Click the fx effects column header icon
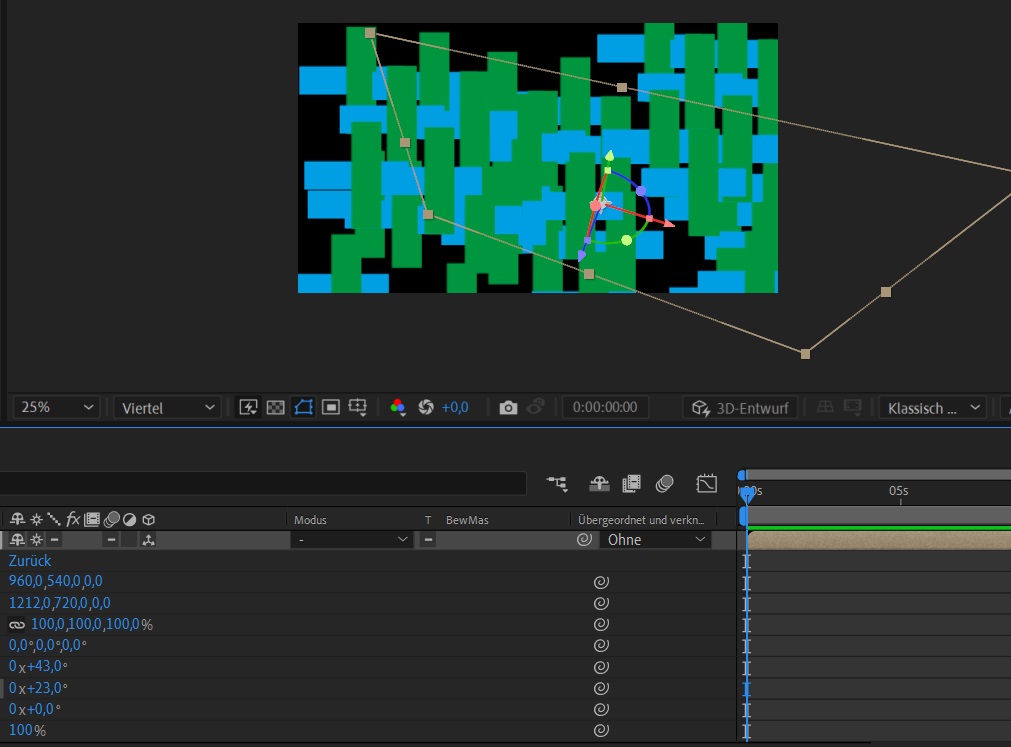The height and width of the screenshot is (747, 1011). pos(73,519)
